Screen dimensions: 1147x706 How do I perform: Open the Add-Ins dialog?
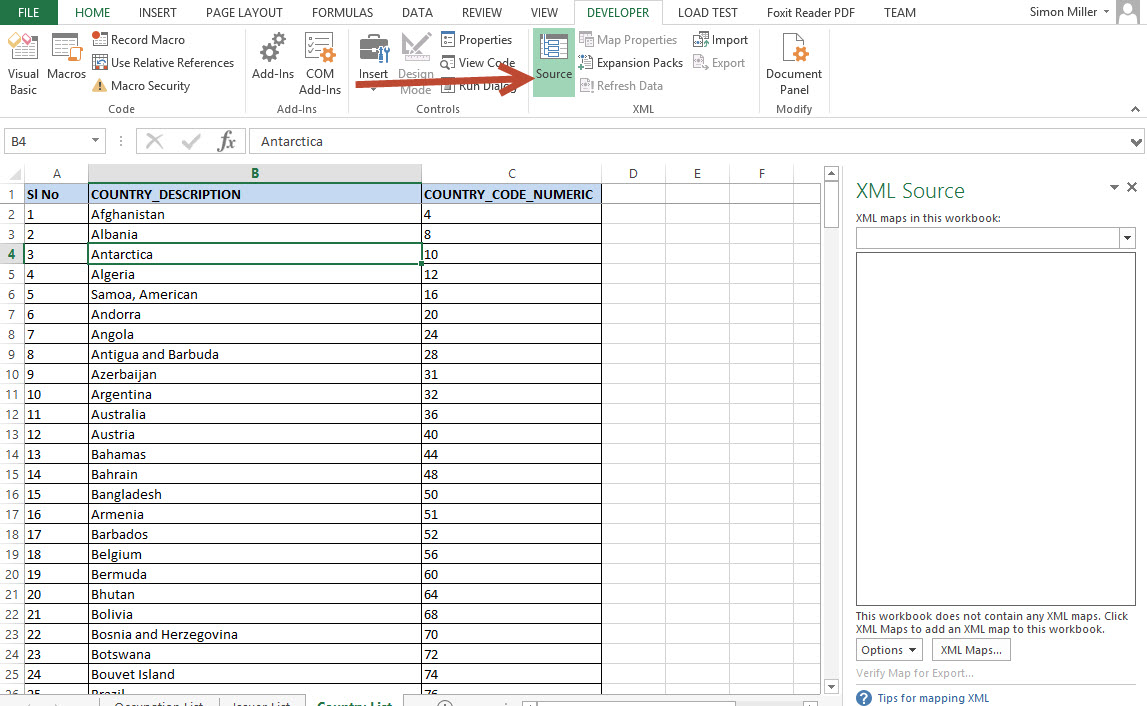pos(272,58)
